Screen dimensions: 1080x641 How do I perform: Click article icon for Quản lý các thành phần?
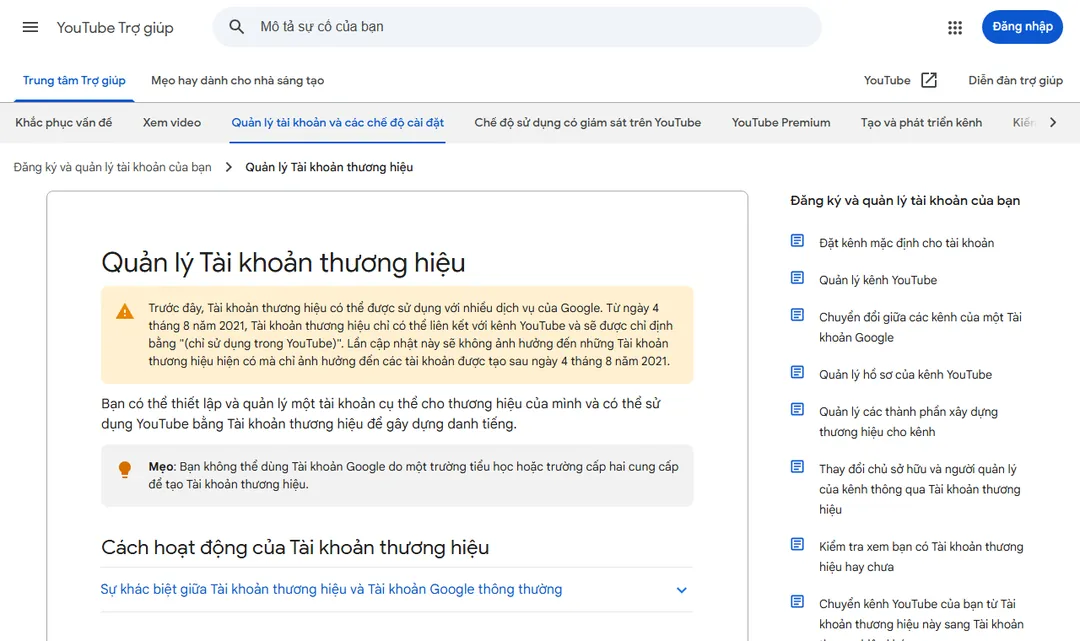click(797, 410)
